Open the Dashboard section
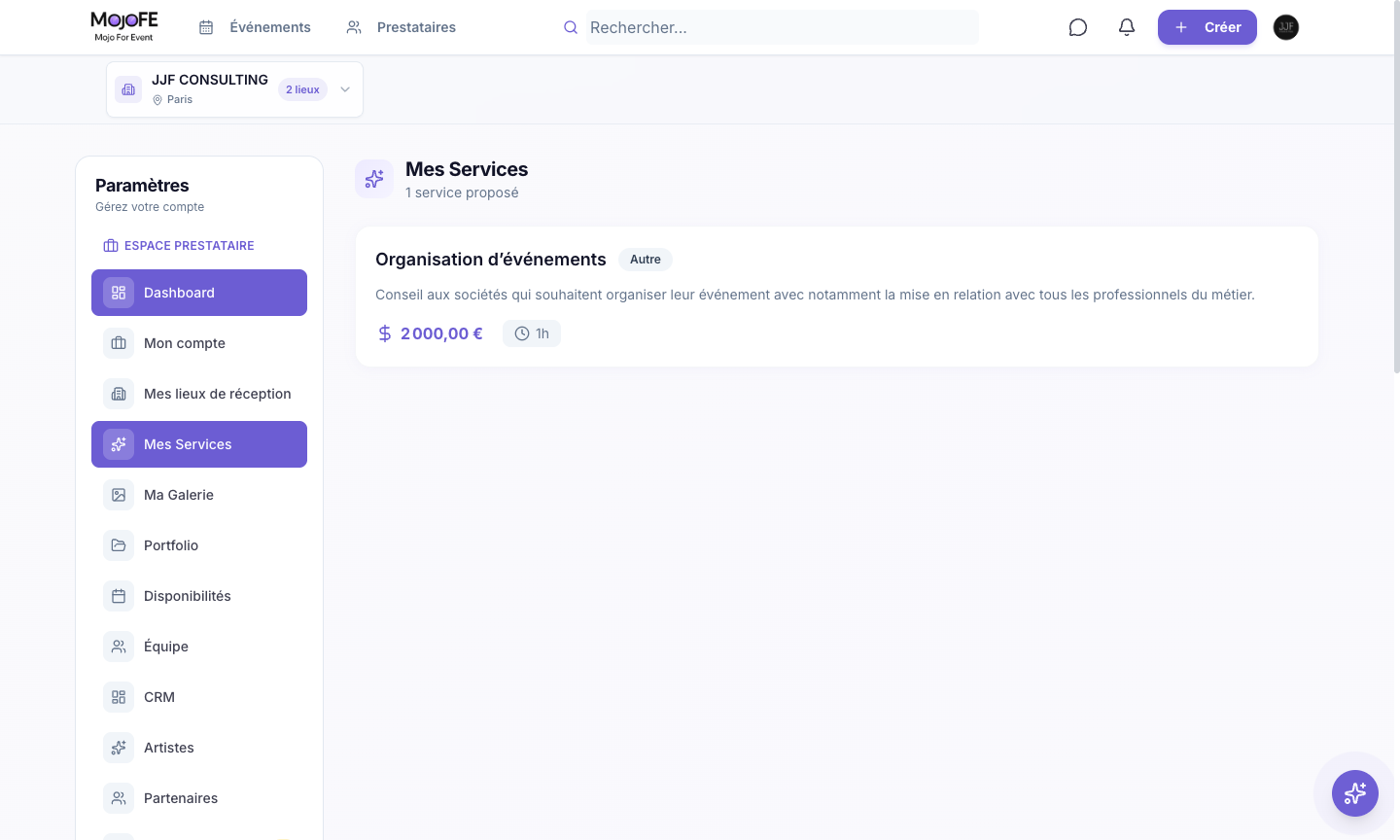The image size is (1400, 840). point(199,293)
